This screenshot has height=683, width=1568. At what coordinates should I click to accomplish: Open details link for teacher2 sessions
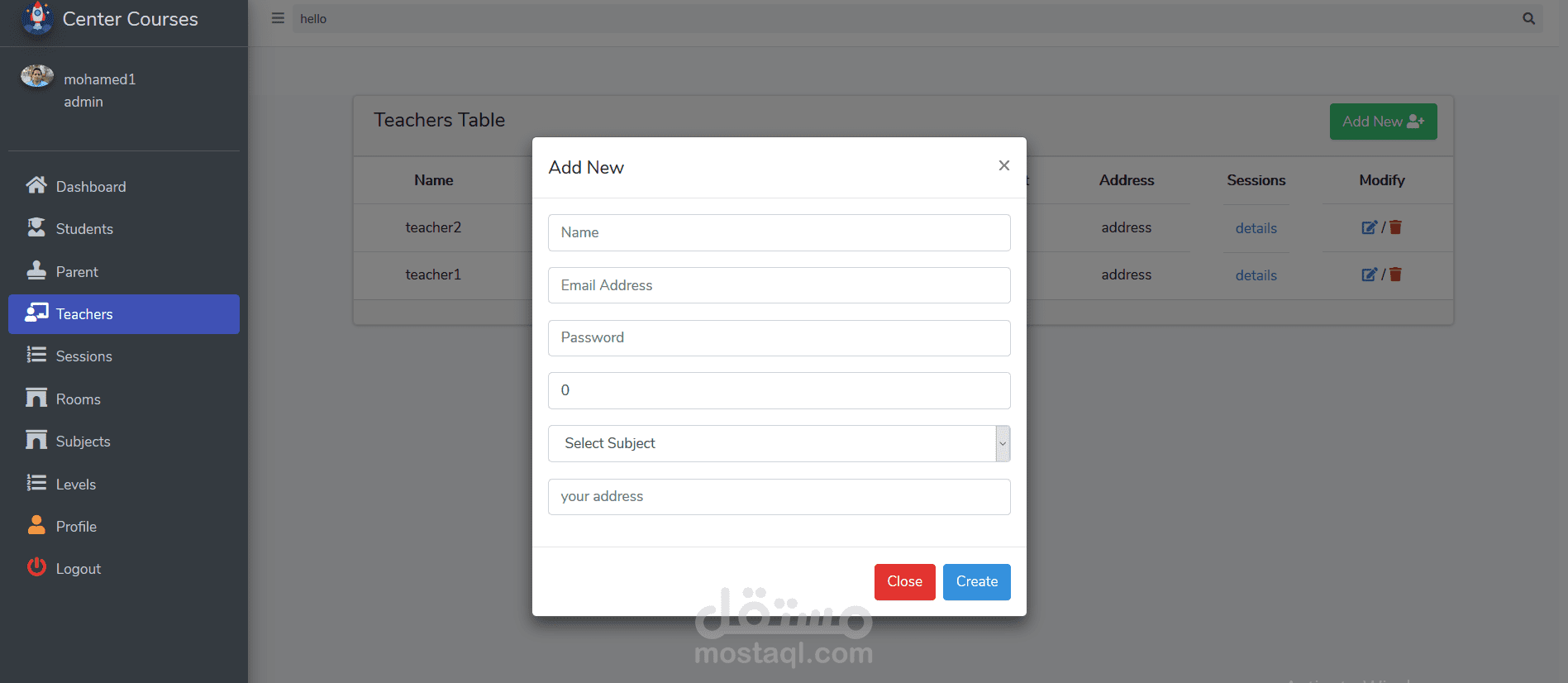pyautogui.click(x=1256, y=228)
